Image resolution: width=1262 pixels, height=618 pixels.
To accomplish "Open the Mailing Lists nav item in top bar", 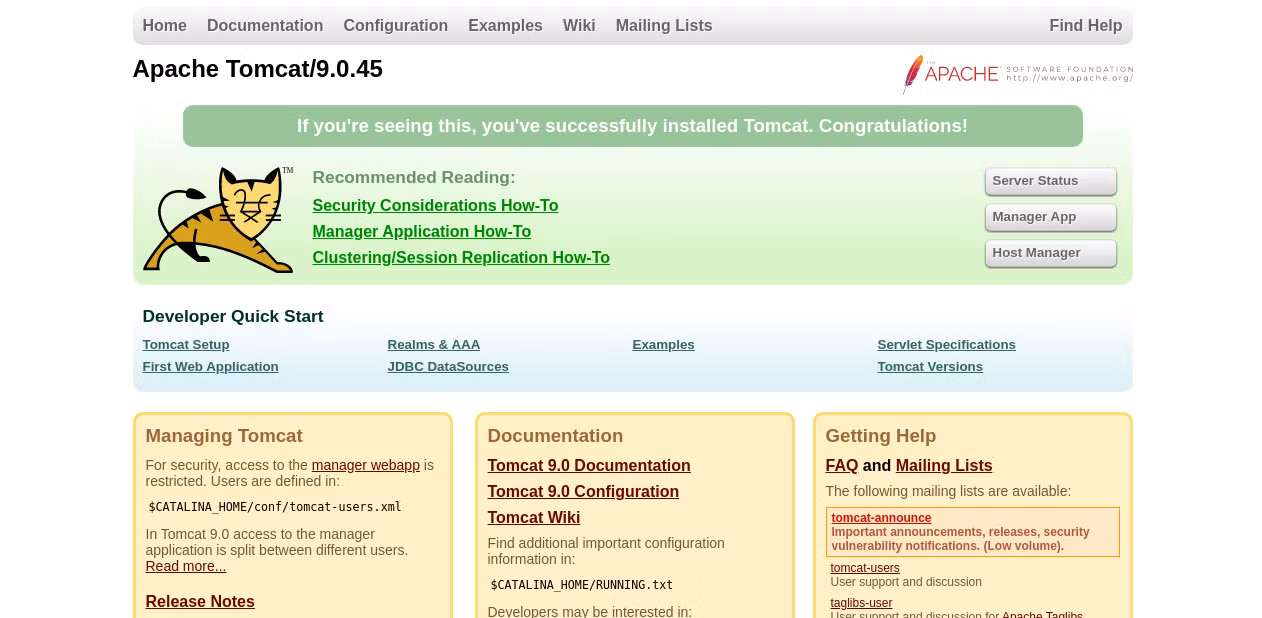I will pyautogui.click(x=664, y=26).
